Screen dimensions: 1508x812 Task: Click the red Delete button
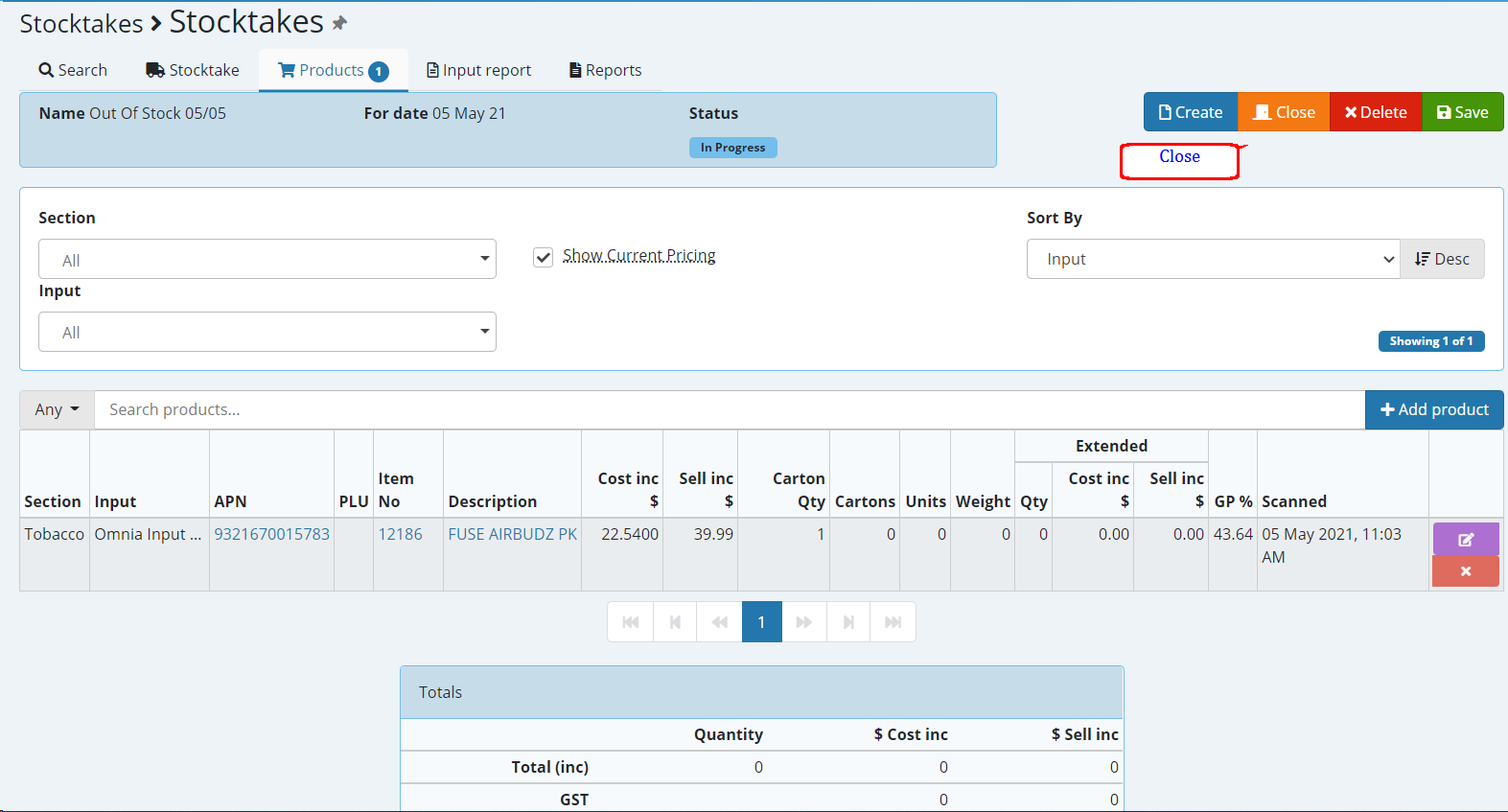[x=1376, y=112]
